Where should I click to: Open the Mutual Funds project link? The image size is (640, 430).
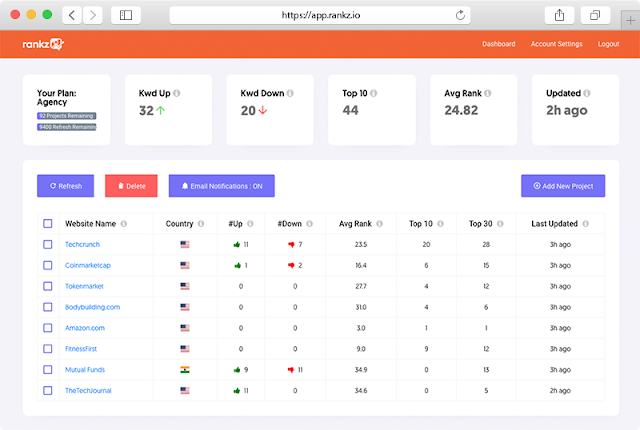click(x=85, y=370)
